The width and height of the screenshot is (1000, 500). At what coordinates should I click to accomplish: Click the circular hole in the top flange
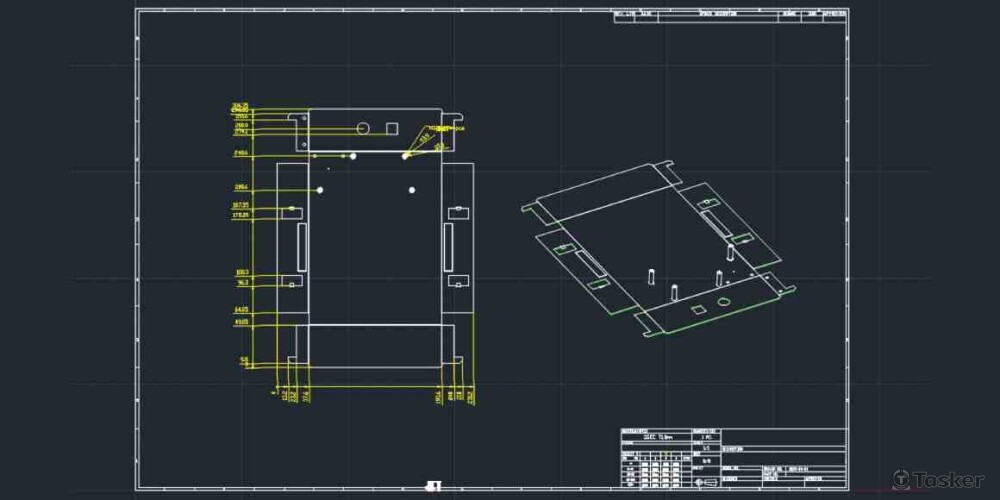click(x=364, y=128)
